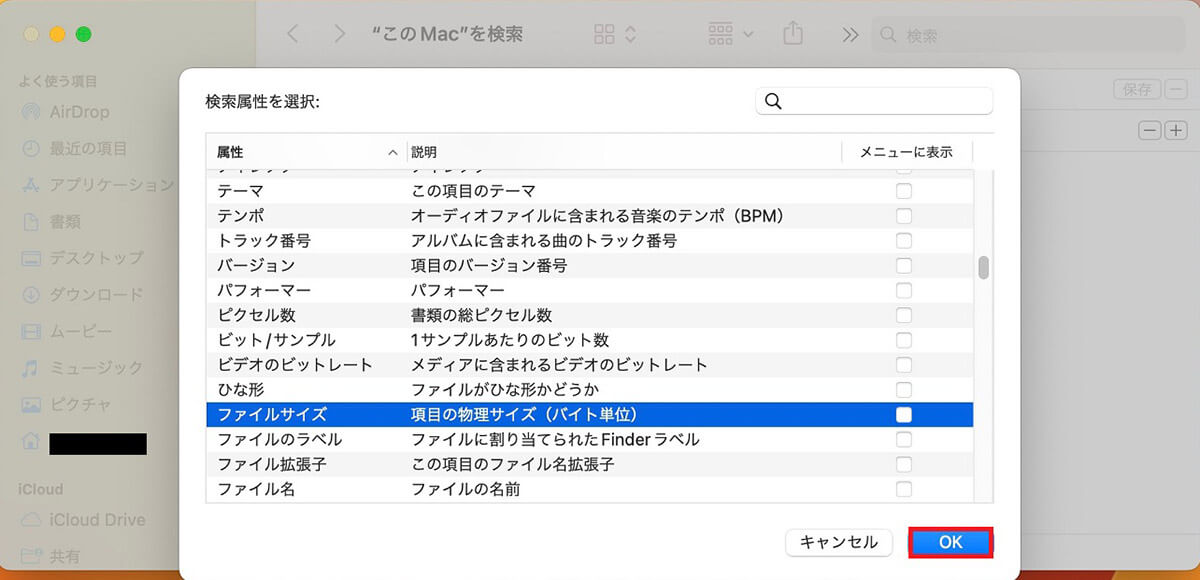Remove search criterion row minus button
This screenshot has height=580, width=1200.
coord(1151,130)
